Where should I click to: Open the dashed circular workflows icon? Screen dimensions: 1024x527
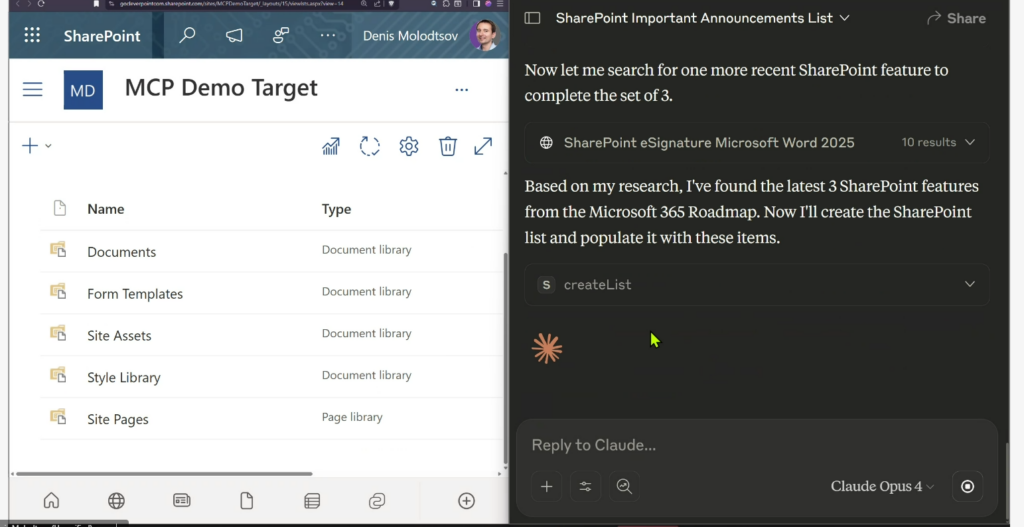[370, 146]
